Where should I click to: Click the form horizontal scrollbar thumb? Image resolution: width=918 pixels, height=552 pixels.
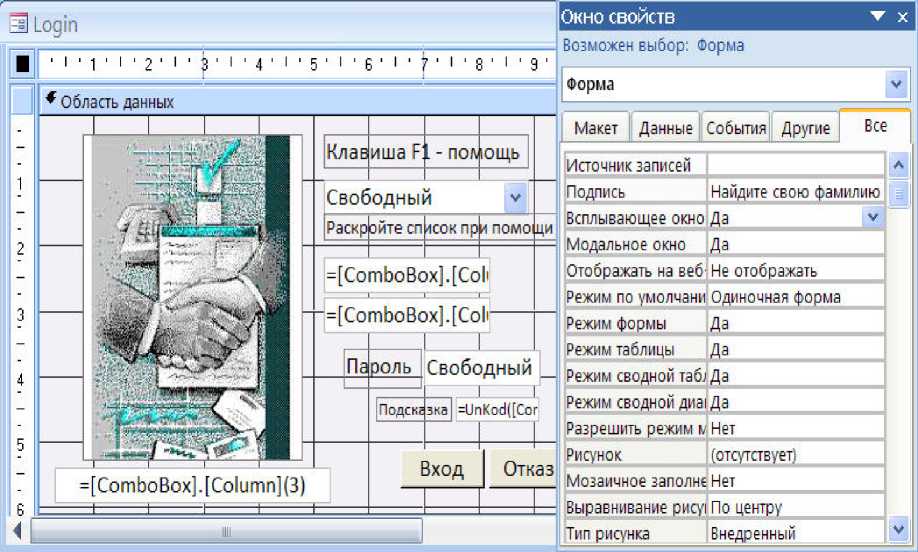point(226,531)
